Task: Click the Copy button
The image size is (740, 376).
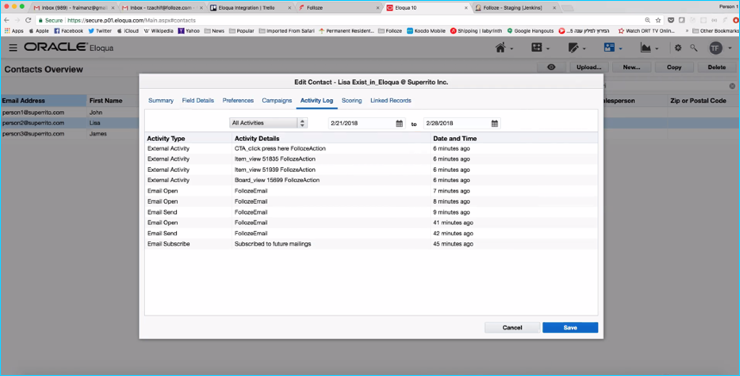Action: 674,67
